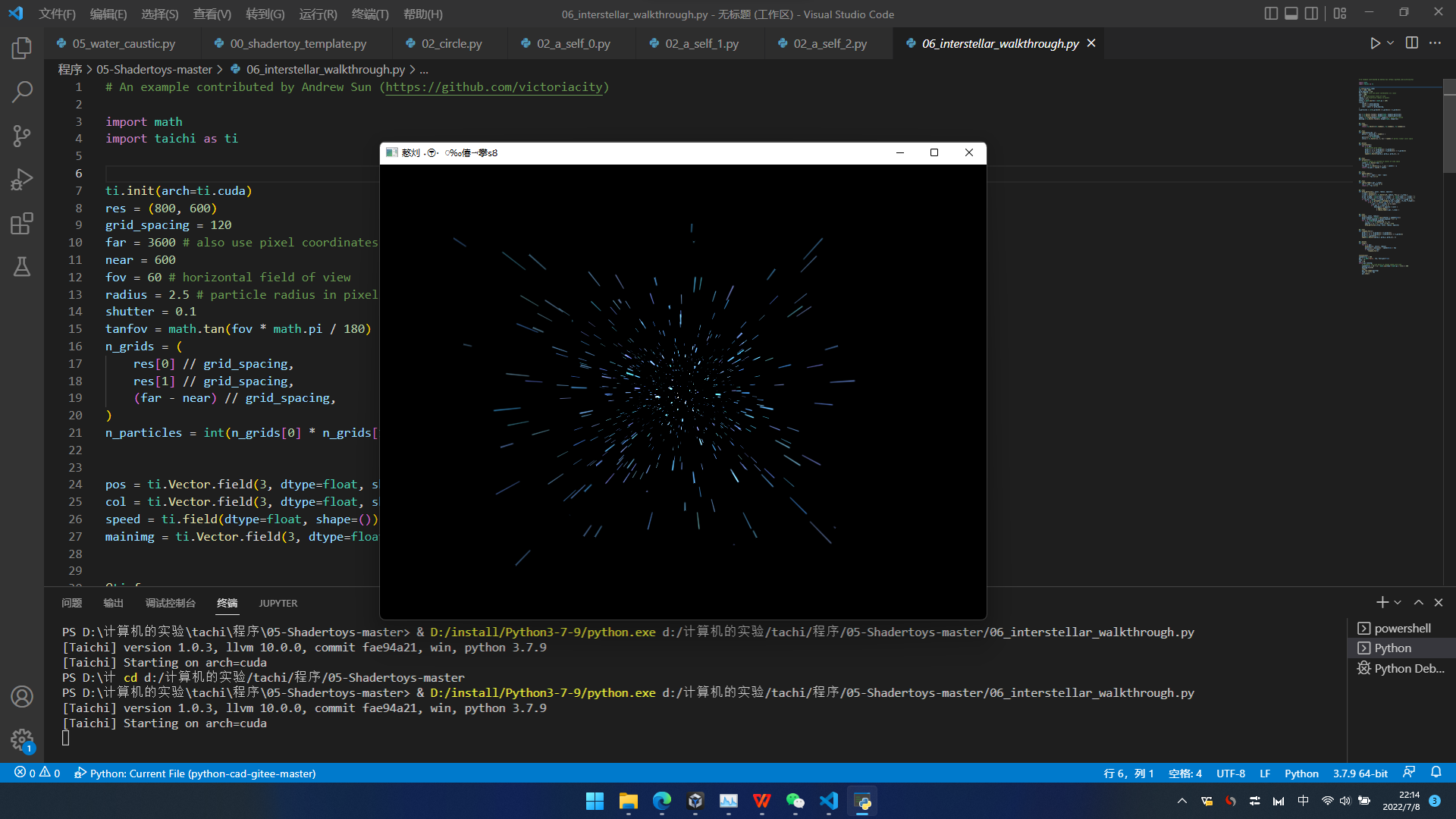The width and height of the screenshot is (1456, 819).
Task: Toggle the primary side bar layout button
Action: (1271, 14)
